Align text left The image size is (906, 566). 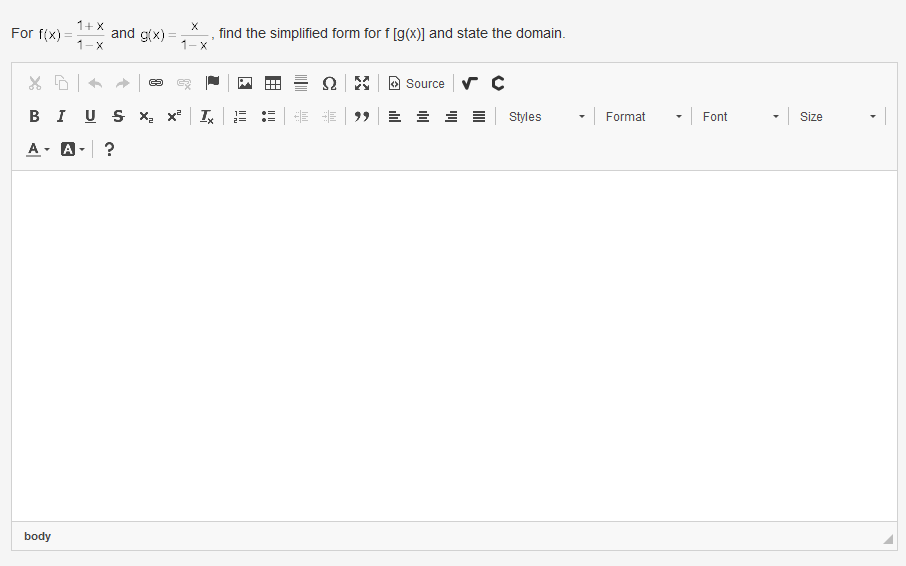tap(395, 117)
